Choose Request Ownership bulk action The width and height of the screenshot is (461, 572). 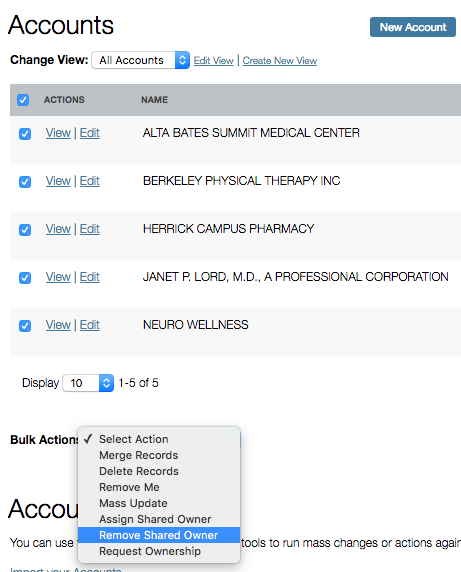[159, 551]
